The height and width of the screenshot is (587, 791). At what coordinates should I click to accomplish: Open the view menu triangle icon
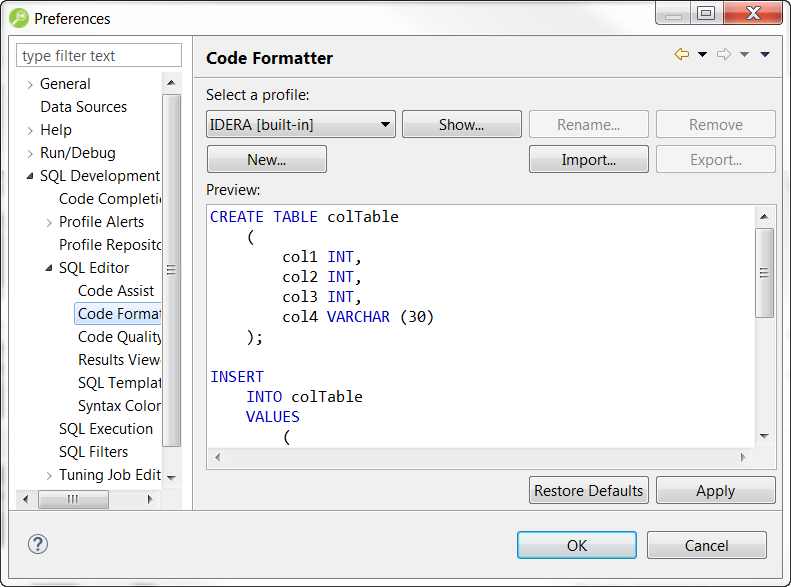[765, 55]
